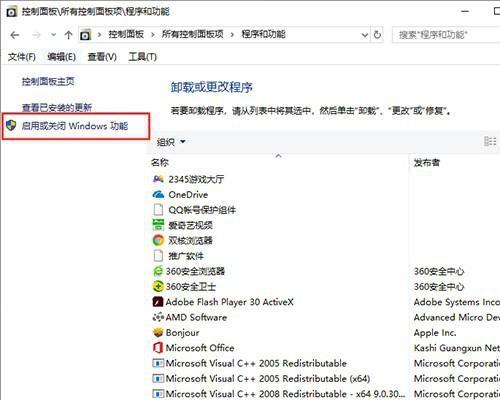
Task: Click publisher Apple Inc. cell
Action: [x=435, y=333]
